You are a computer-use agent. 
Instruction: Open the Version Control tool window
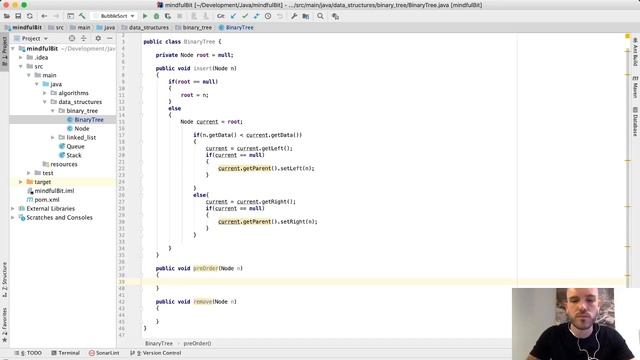156,353
